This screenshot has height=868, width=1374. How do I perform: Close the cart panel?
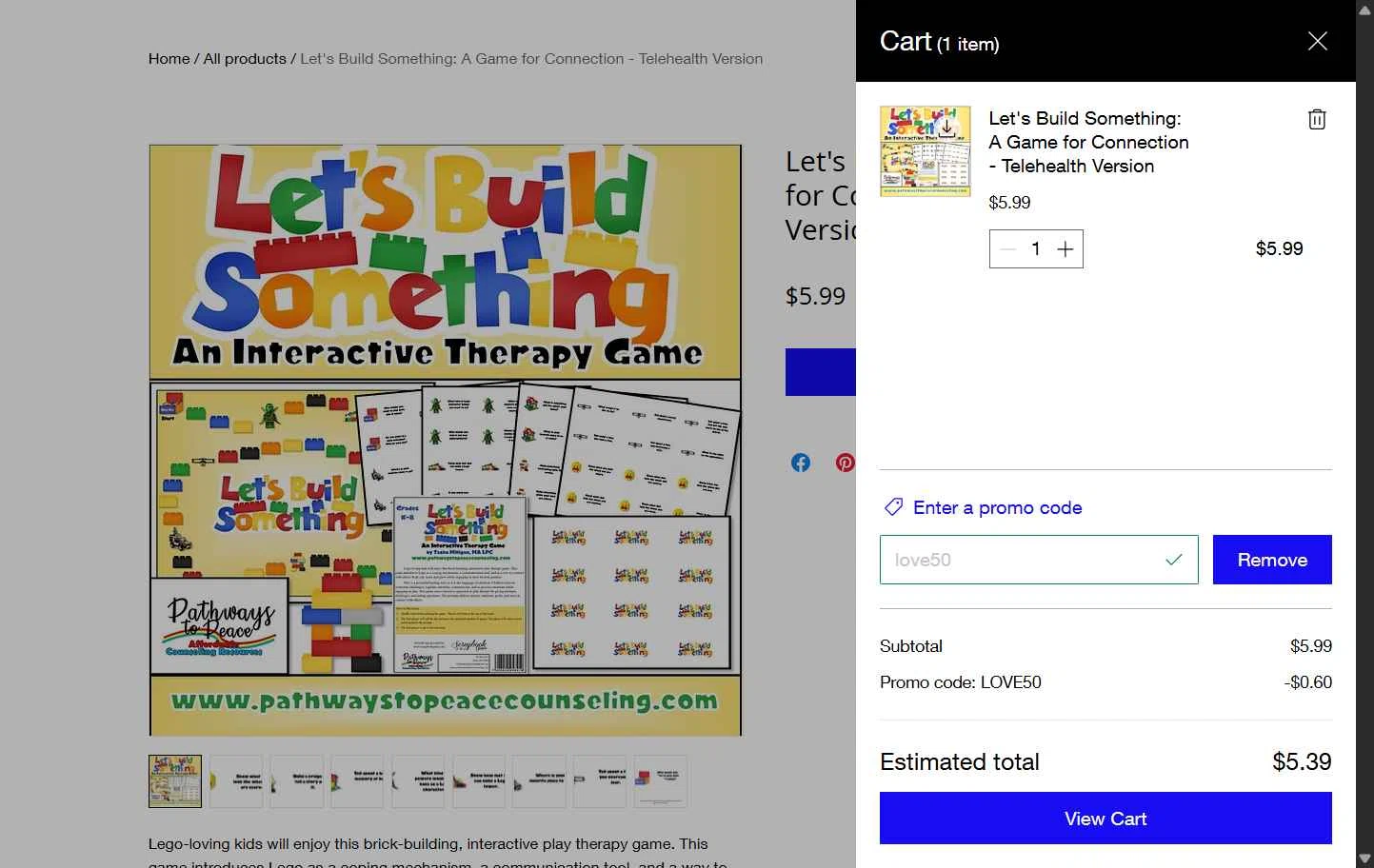[x=1317, y=41]
